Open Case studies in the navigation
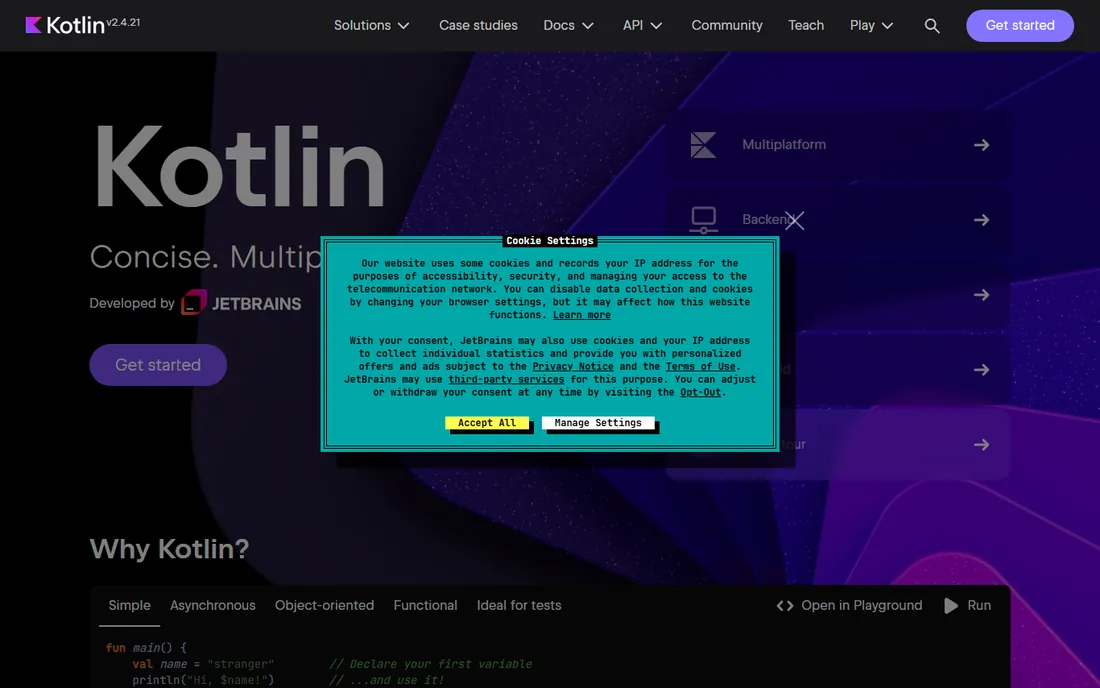 (478, 25)
